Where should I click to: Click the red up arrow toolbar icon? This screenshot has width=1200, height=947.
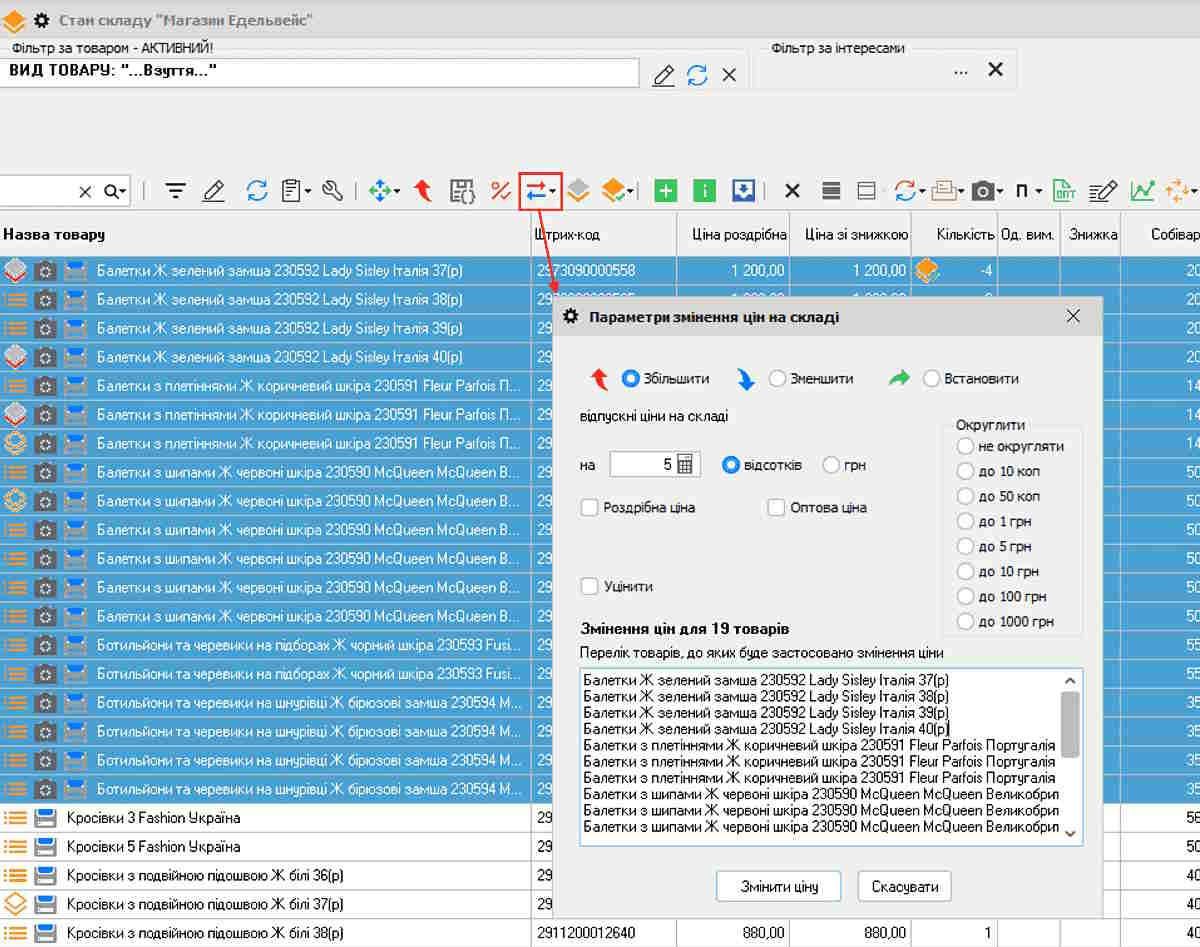pyautogui.click(x=423, y=190)
